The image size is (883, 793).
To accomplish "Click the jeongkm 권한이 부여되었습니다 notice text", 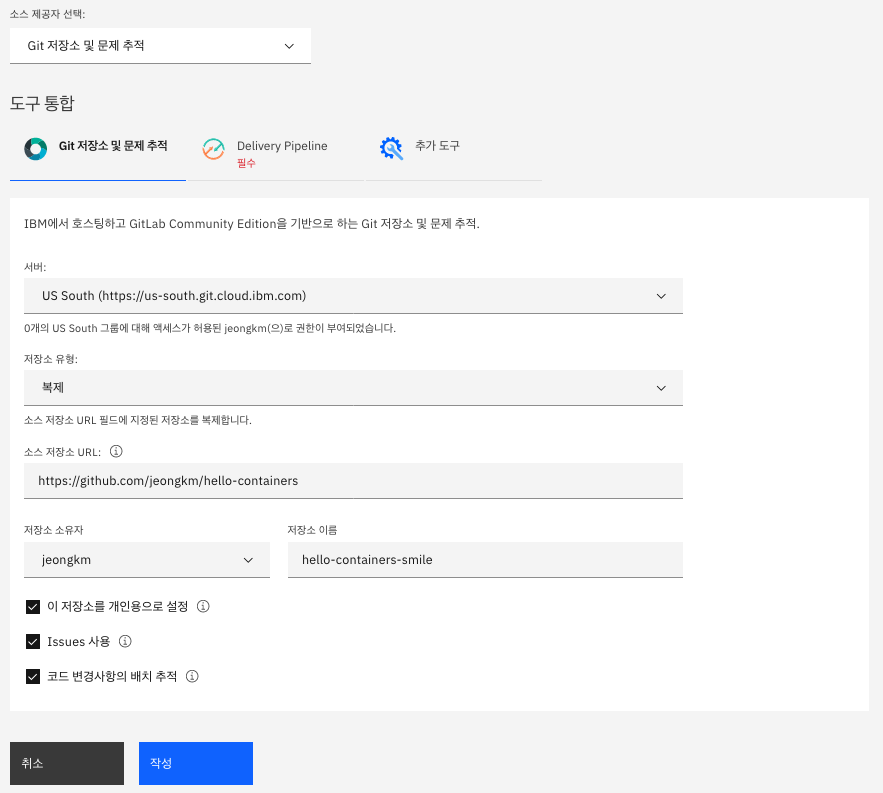I will tap(210, 328).
